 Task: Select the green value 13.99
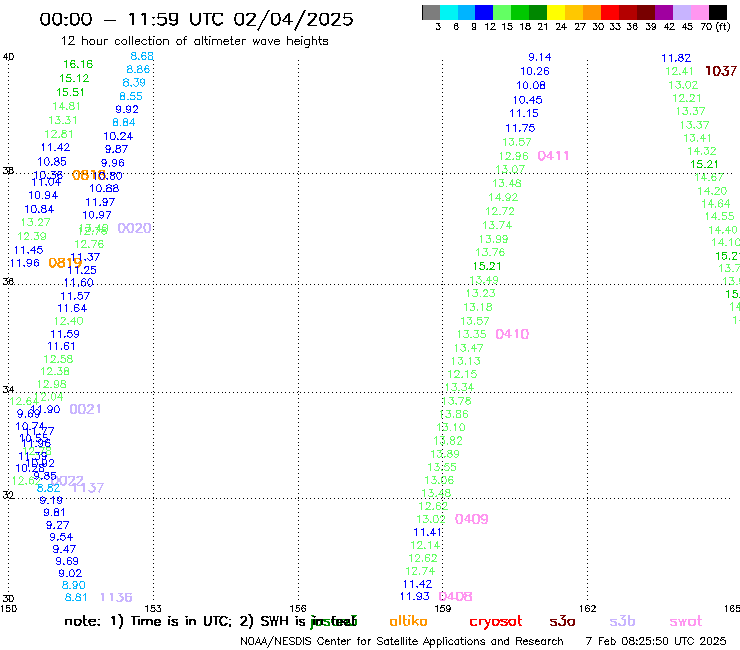pos(494,239)
